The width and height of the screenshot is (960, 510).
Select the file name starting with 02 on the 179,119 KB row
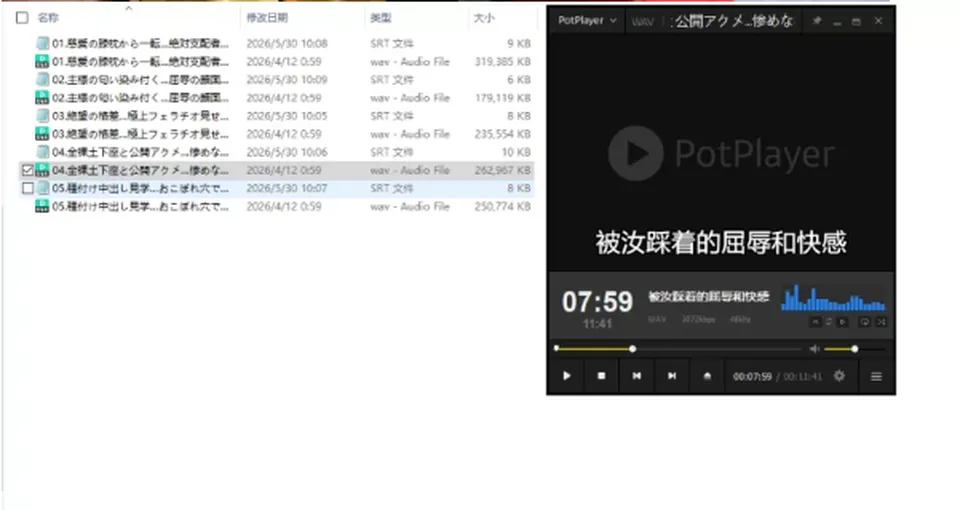tap(140, 97)
